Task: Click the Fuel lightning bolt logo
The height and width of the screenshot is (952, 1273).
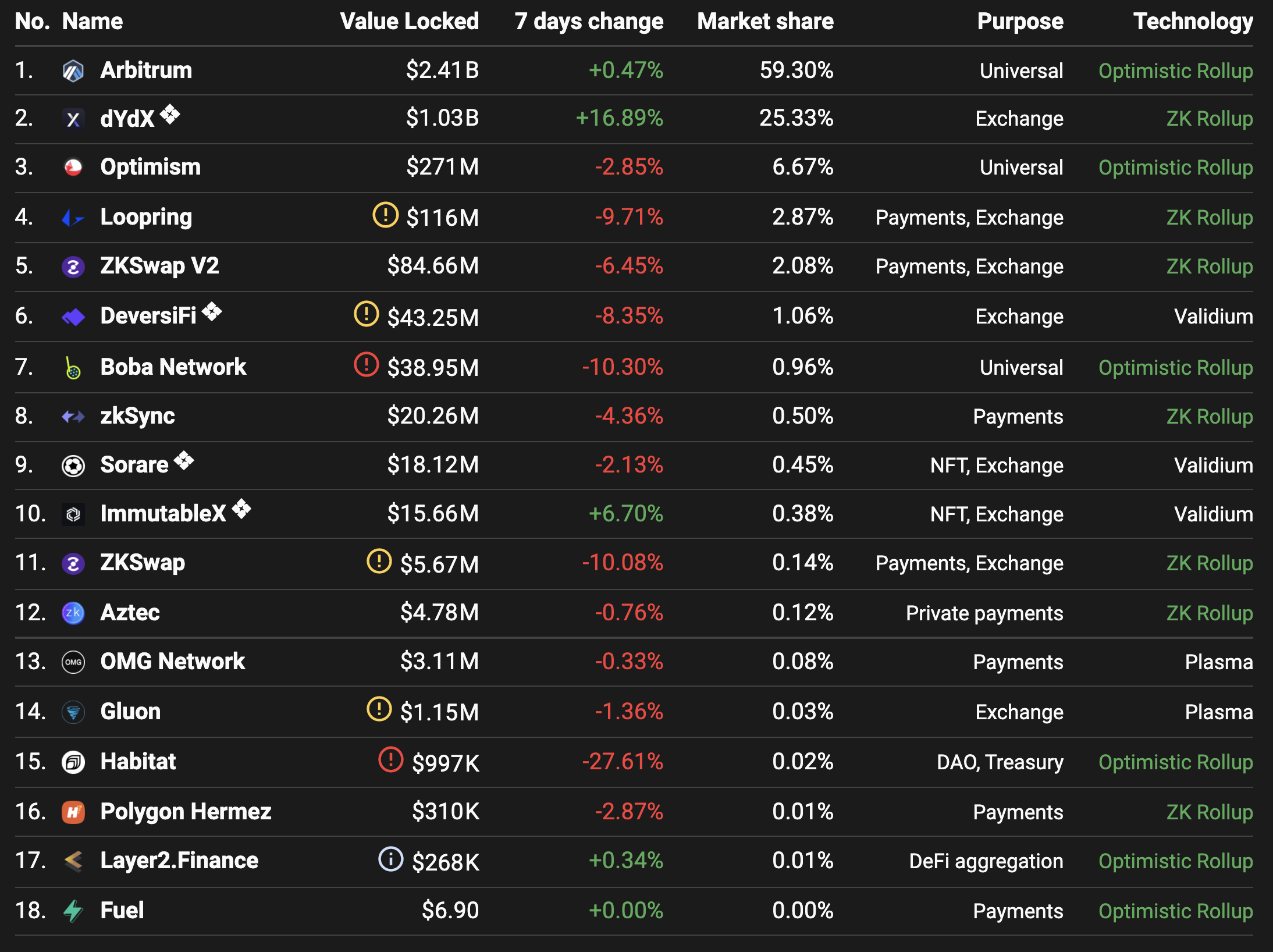Action: click(x=73, y=911)
